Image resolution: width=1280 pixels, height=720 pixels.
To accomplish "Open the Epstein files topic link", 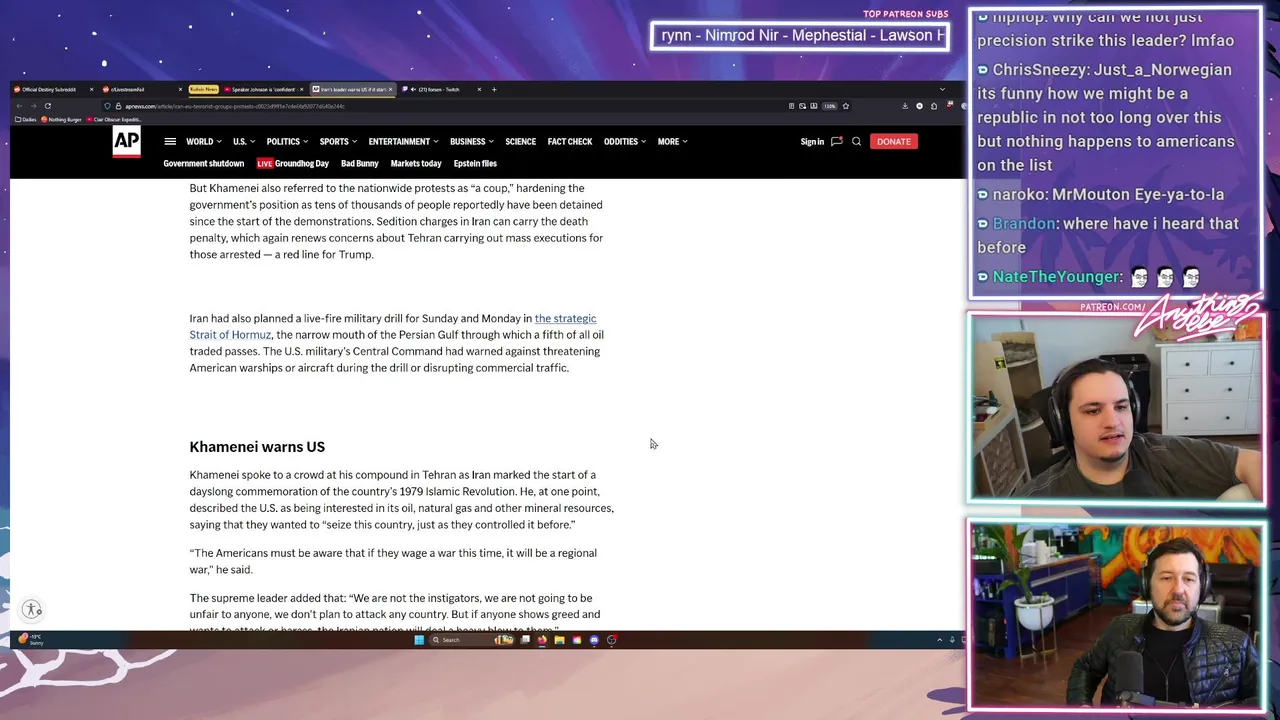I will coord(475,164).
